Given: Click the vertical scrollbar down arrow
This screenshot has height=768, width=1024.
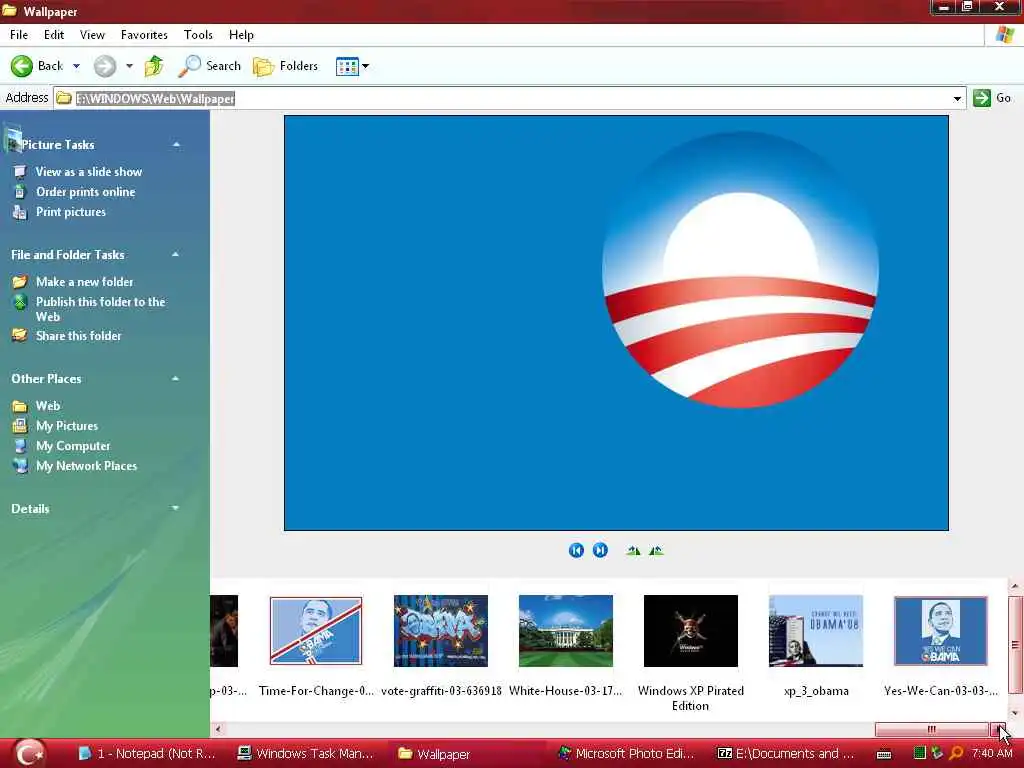Looking at the screenshot, I should coord(1015,712).
